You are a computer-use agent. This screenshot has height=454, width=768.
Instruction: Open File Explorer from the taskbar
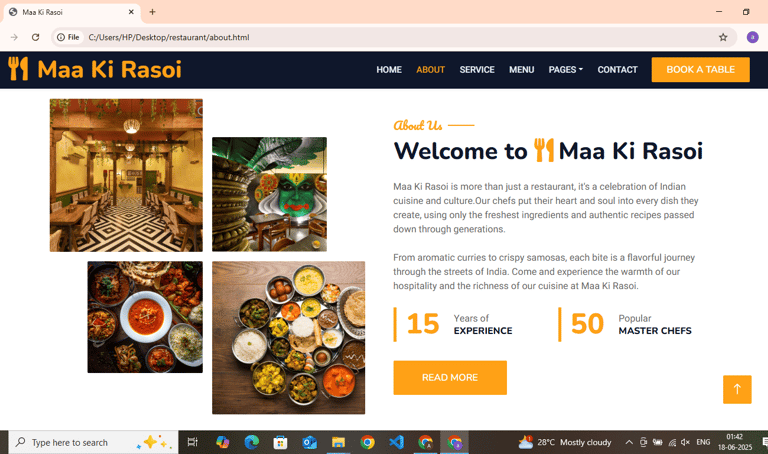pyautogui.click(x=338, y=442)
